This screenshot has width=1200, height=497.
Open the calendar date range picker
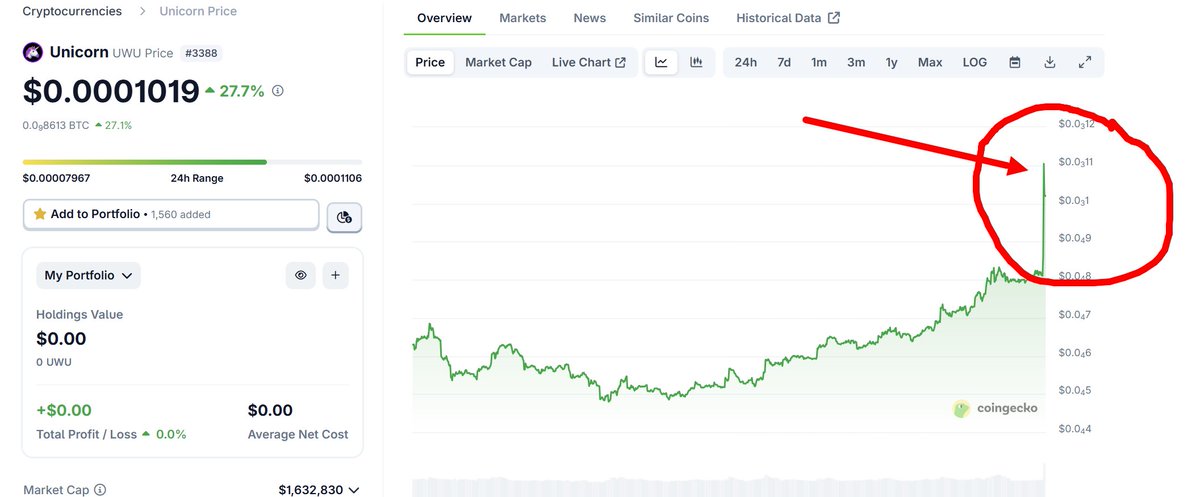tap(1015, 62)
